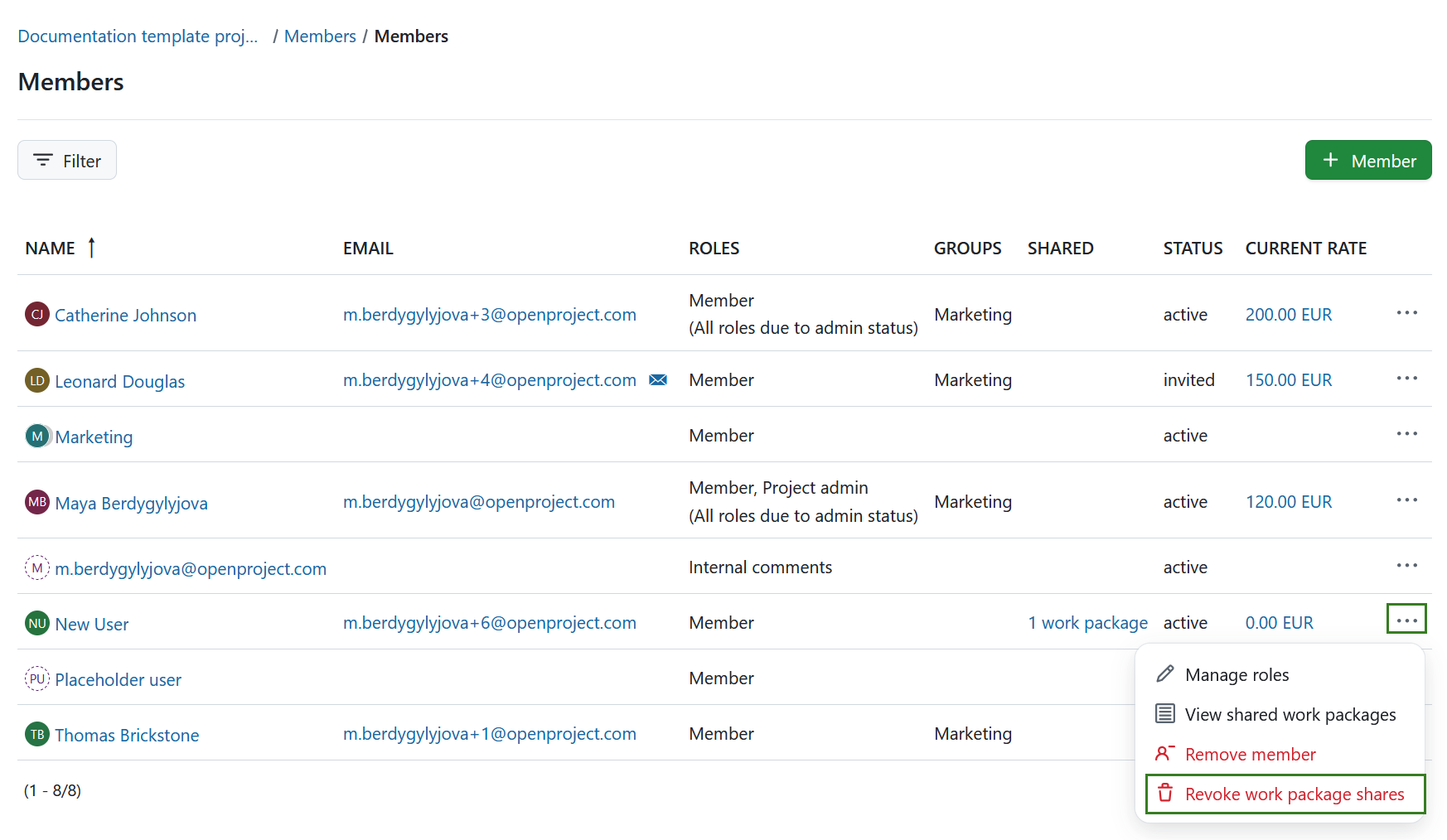Open the actions menu for Maya Berdygylyjova
The width and height of the screenshot is (1447, 840).
1406,500
